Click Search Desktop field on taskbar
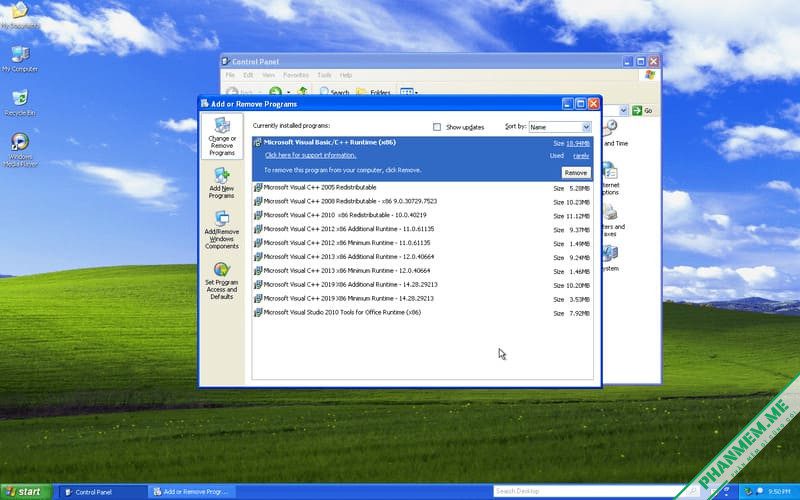800x500 pixels. tap(587, 491)
